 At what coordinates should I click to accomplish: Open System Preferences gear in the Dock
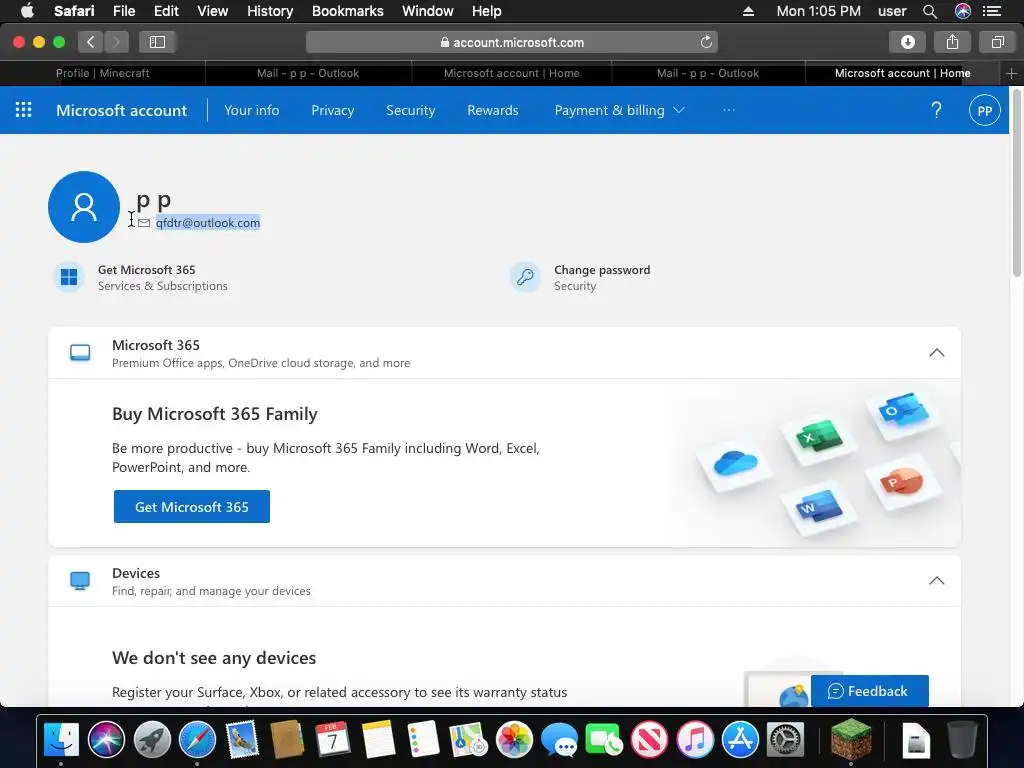coord(786,739)
